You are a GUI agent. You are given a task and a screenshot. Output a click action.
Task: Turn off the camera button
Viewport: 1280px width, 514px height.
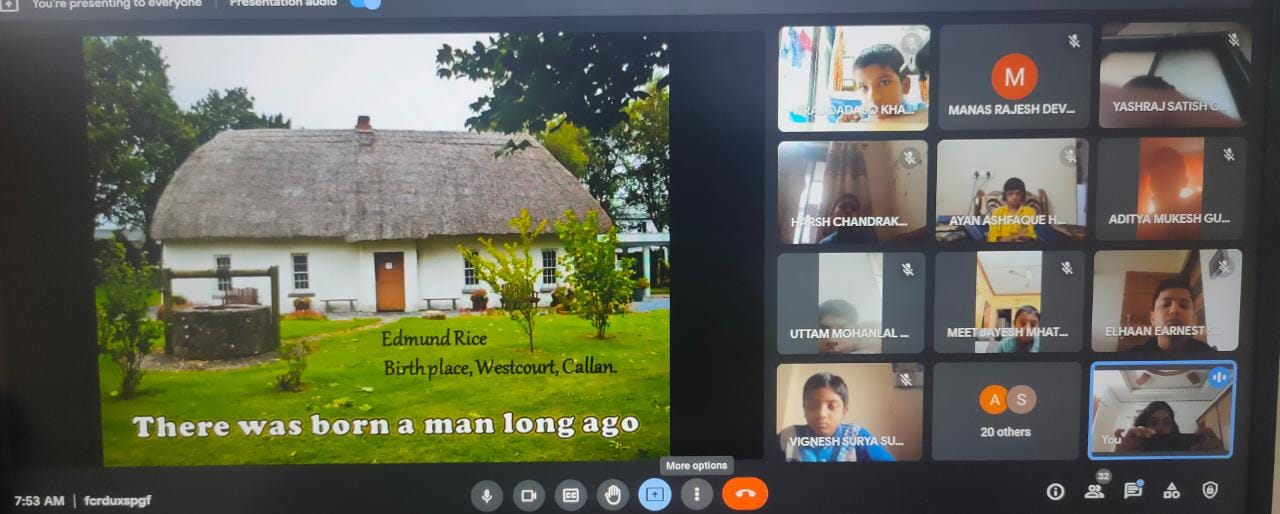pyautogui.click(x=528, y=494)
